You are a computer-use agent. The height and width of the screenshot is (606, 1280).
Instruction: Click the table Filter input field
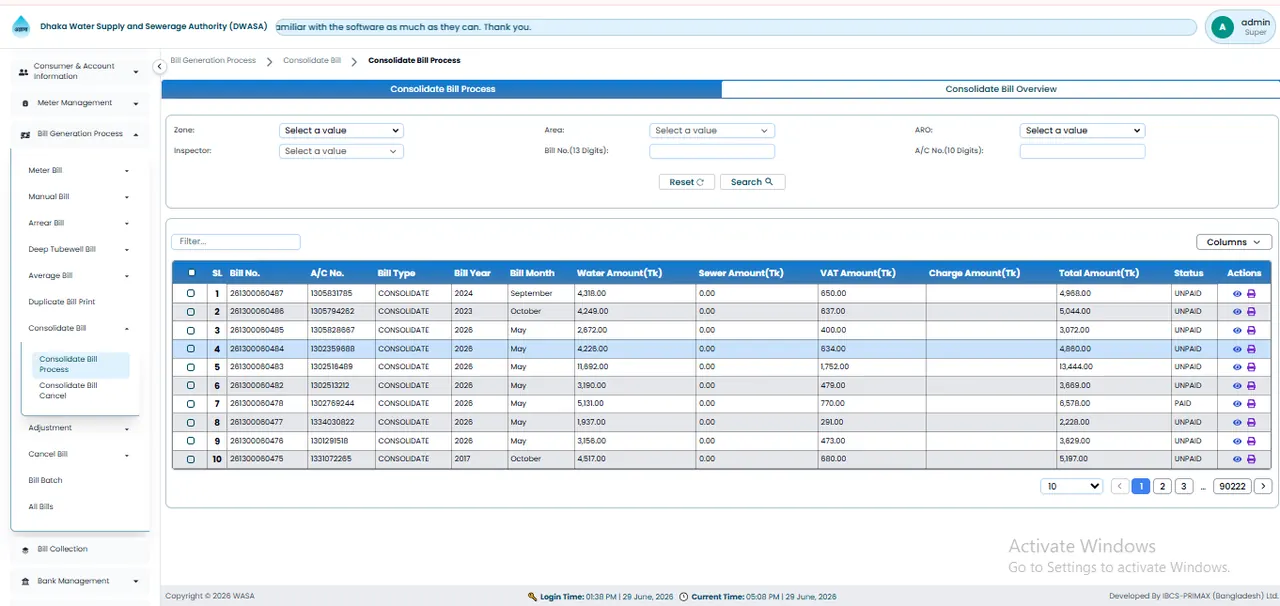236,242
